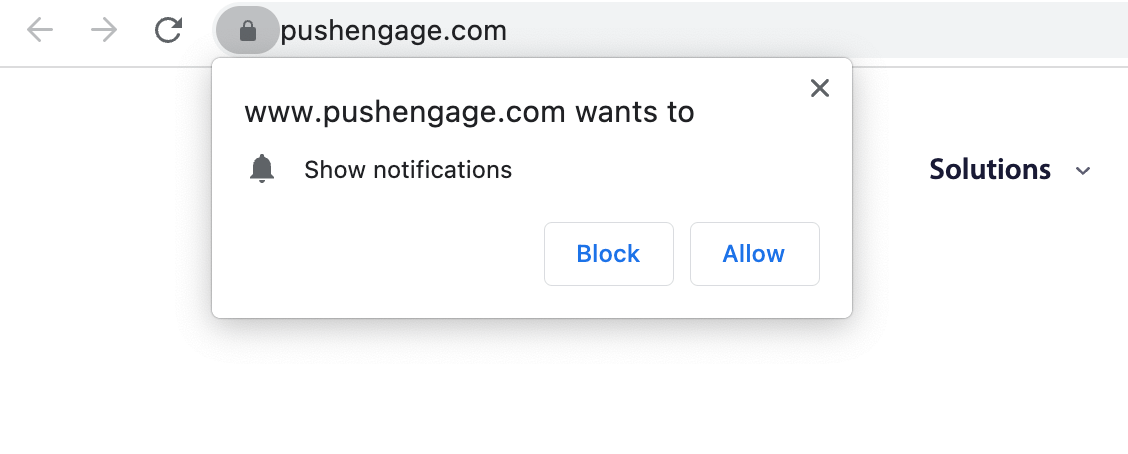This screenshot has height=454, width=1128.
Task: Click the "Show notifications" label
Action: click(408, 170)
